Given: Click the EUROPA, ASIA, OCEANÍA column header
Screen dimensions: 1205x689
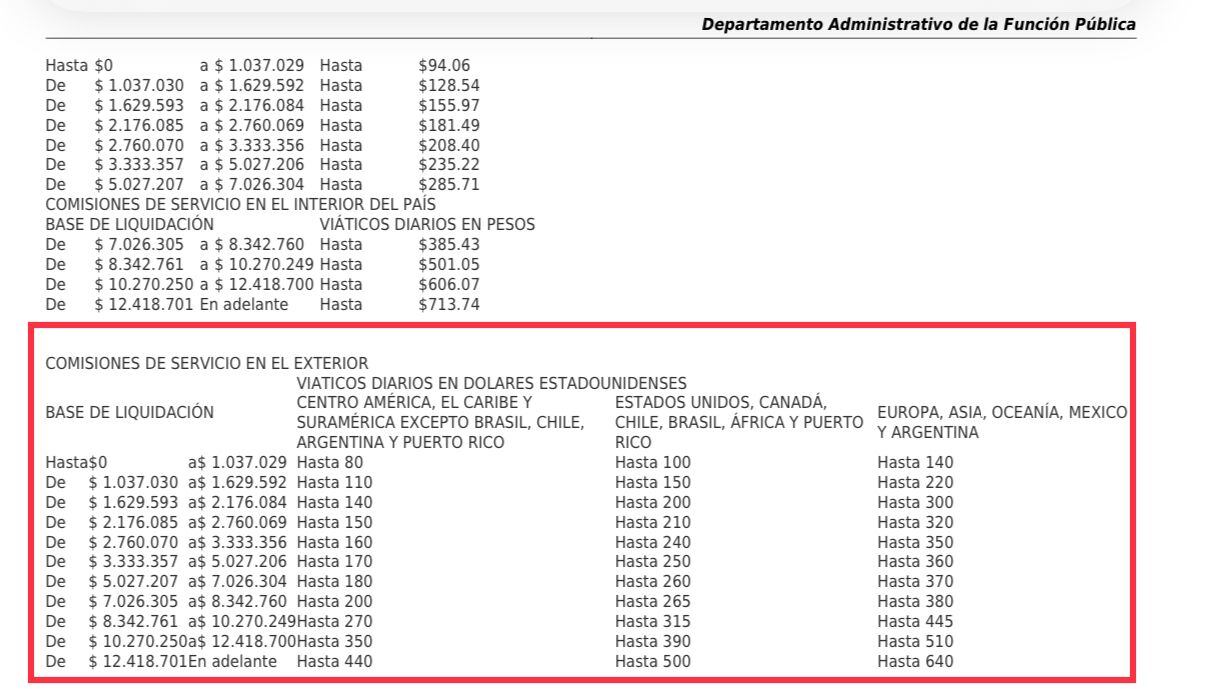Looking at the screenshot, I should click(1002, 422).
